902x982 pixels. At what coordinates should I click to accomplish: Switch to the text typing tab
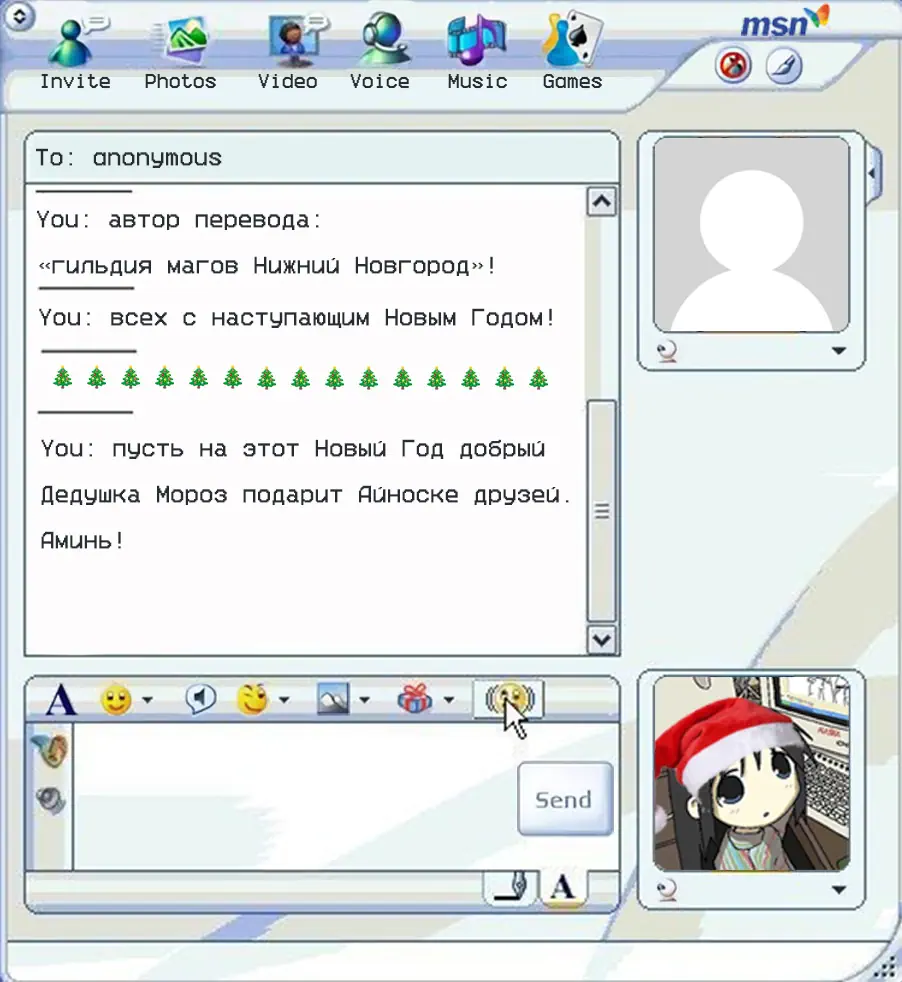[563, 886]
